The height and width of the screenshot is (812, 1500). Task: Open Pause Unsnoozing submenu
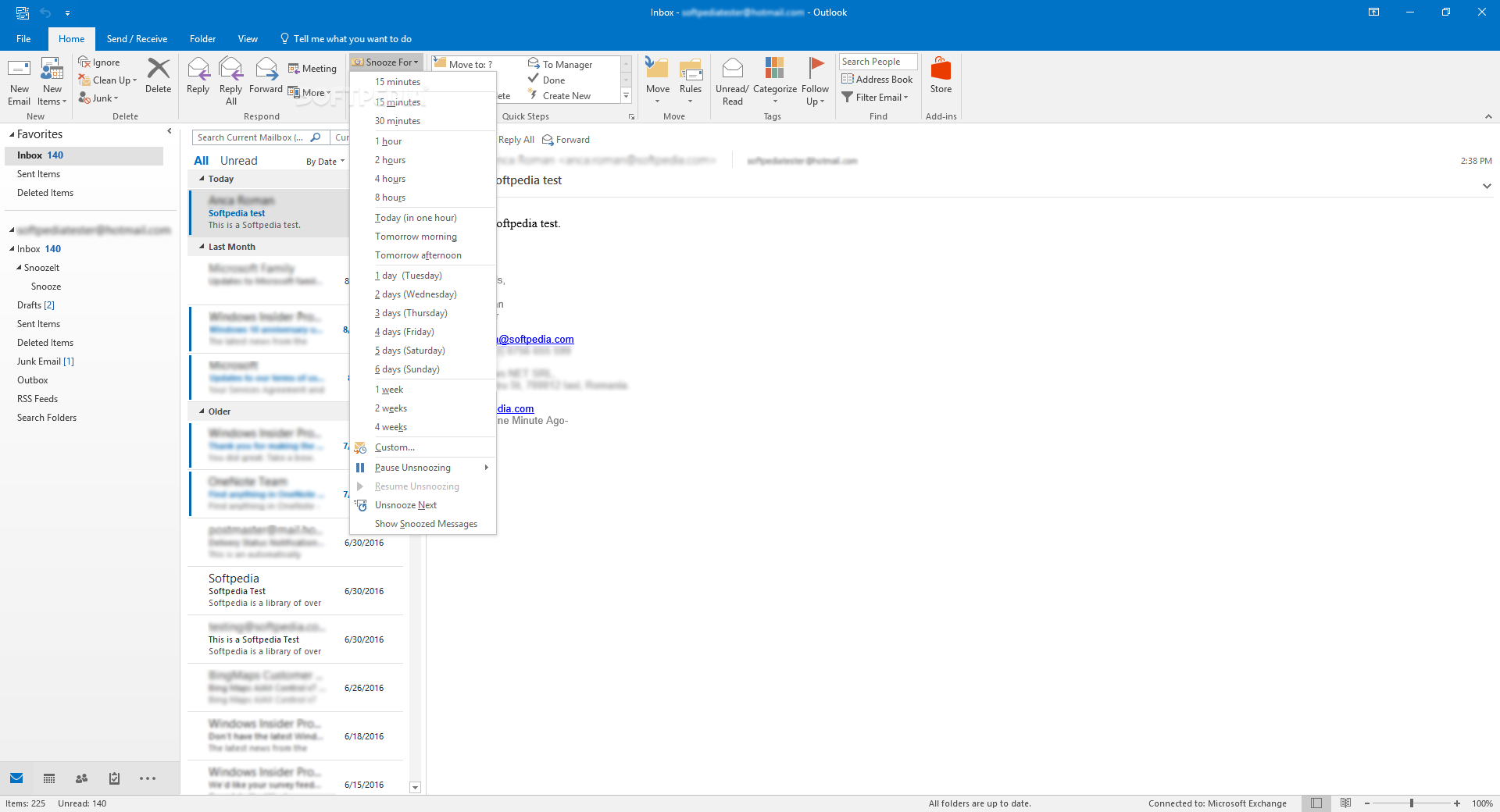click(423, 468)
